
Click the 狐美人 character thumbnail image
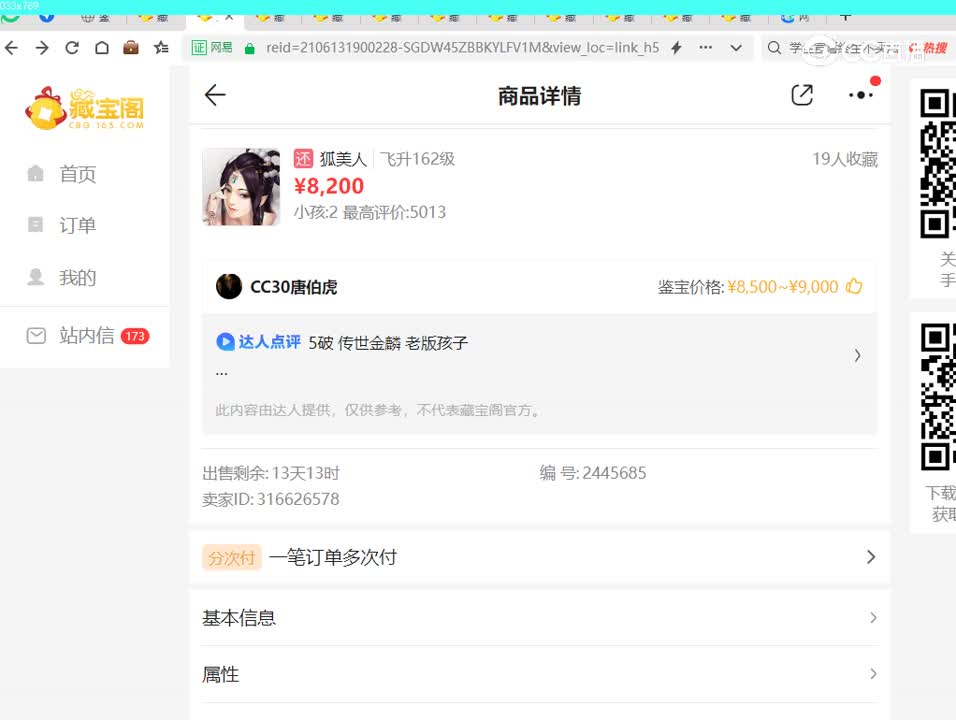click(241, 187)
